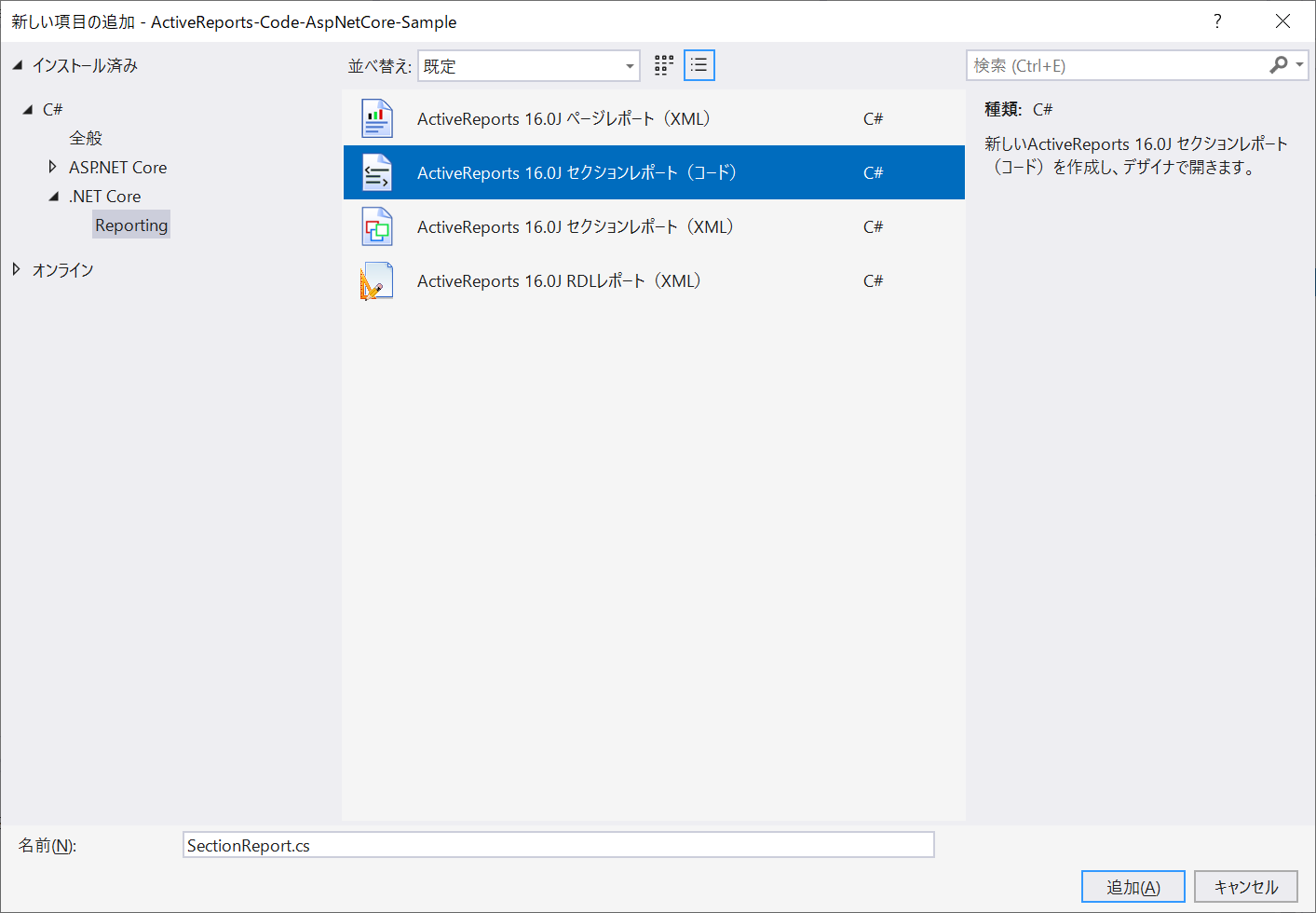Select the オンライン category
Image resolution: width=1316 pixels, height=913 pixels.
(63, 270)
